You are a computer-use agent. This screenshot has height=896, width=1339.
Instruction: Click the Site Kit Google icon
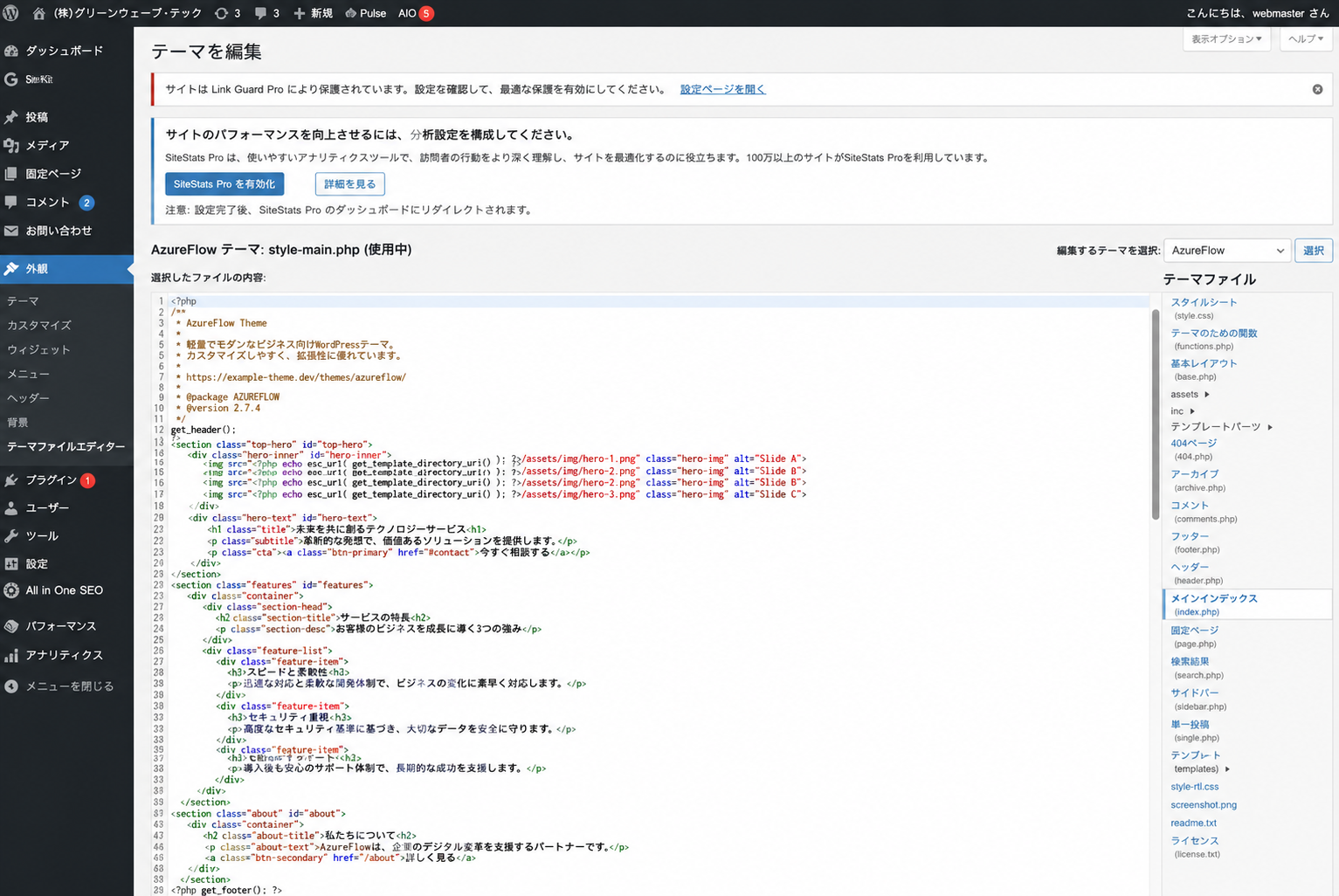click(11, 79)
